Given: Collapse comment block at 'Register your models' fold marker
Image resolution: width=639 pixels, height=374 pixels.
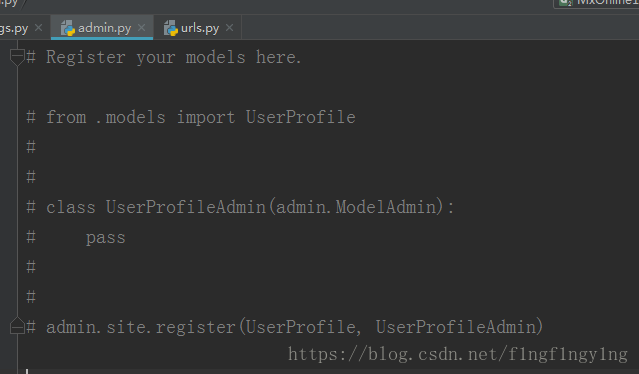Looking at the screenshot, I should tap(17, 57).
